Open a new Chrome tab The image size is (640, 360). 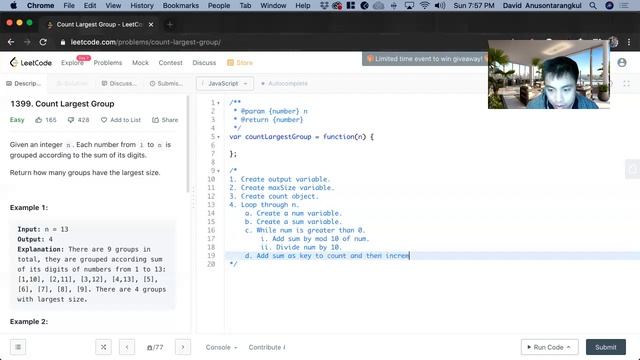click(170, 24)
